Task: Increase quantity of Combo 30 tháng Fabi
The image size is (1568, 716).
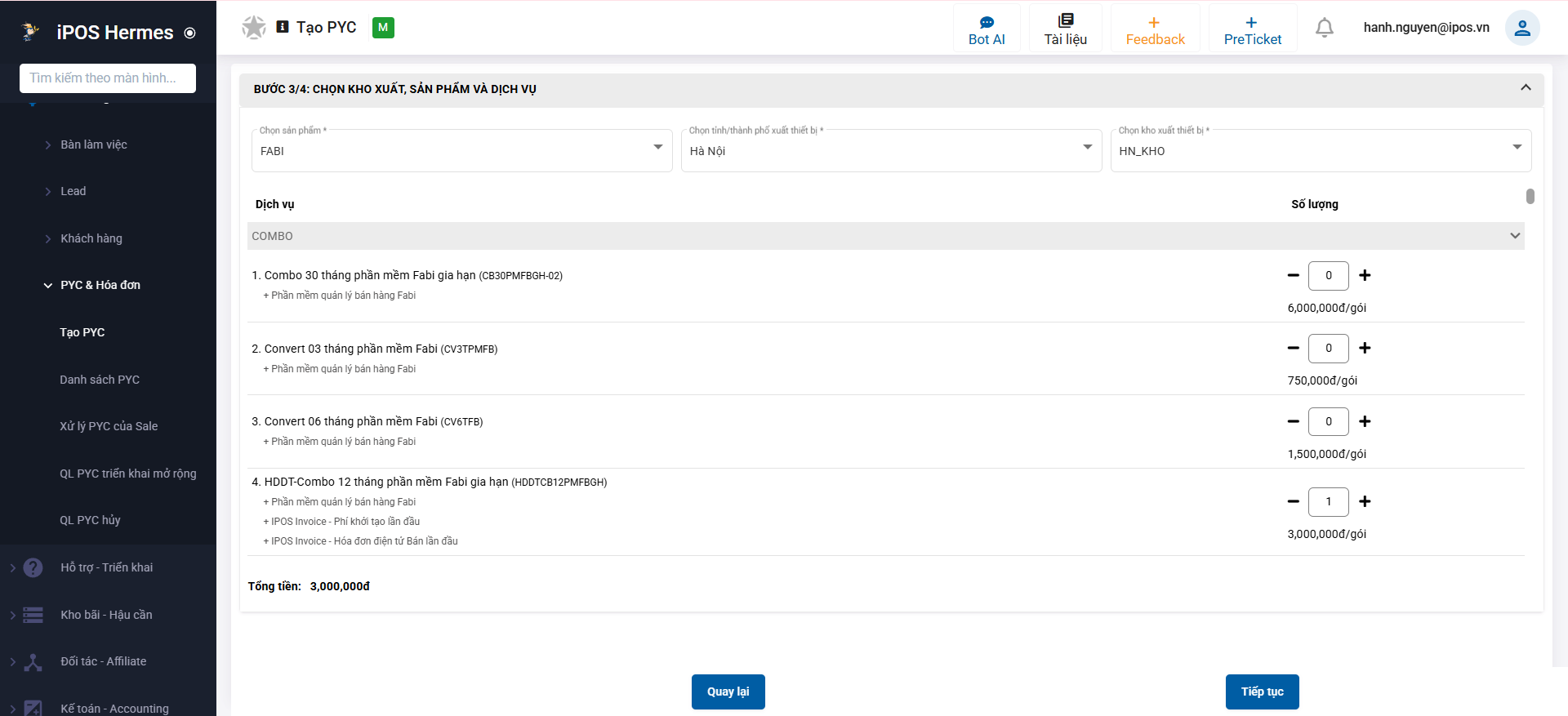Action: click(1365, 276)
